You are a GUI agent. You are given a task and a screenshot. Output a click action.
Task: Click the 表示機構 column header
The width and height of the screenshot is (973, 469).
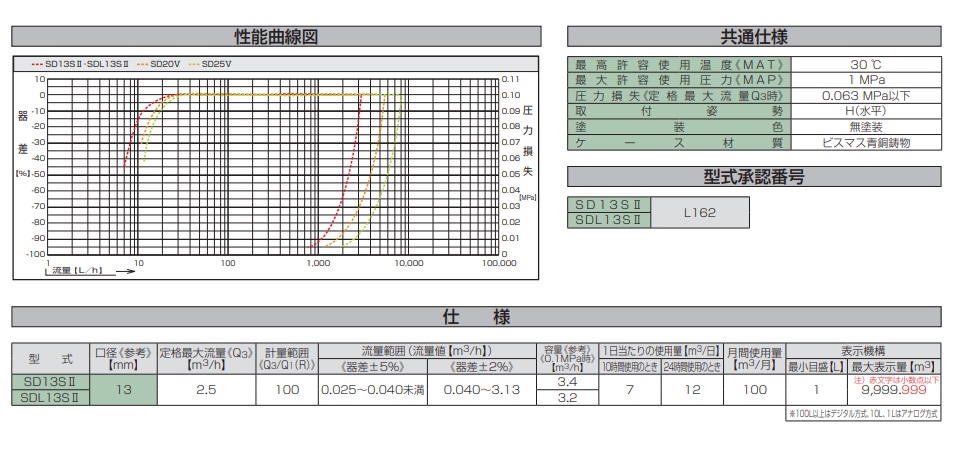(863, 351)
